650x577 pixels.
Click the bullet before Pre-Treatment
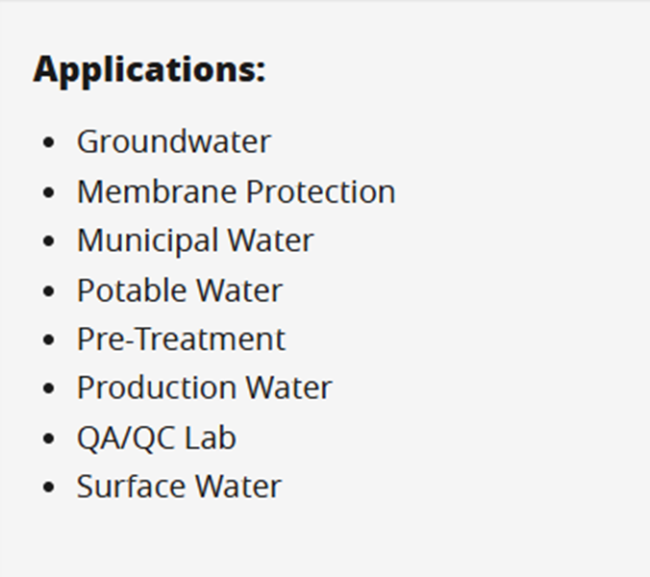pyautogui.click(x=49, y=340)
